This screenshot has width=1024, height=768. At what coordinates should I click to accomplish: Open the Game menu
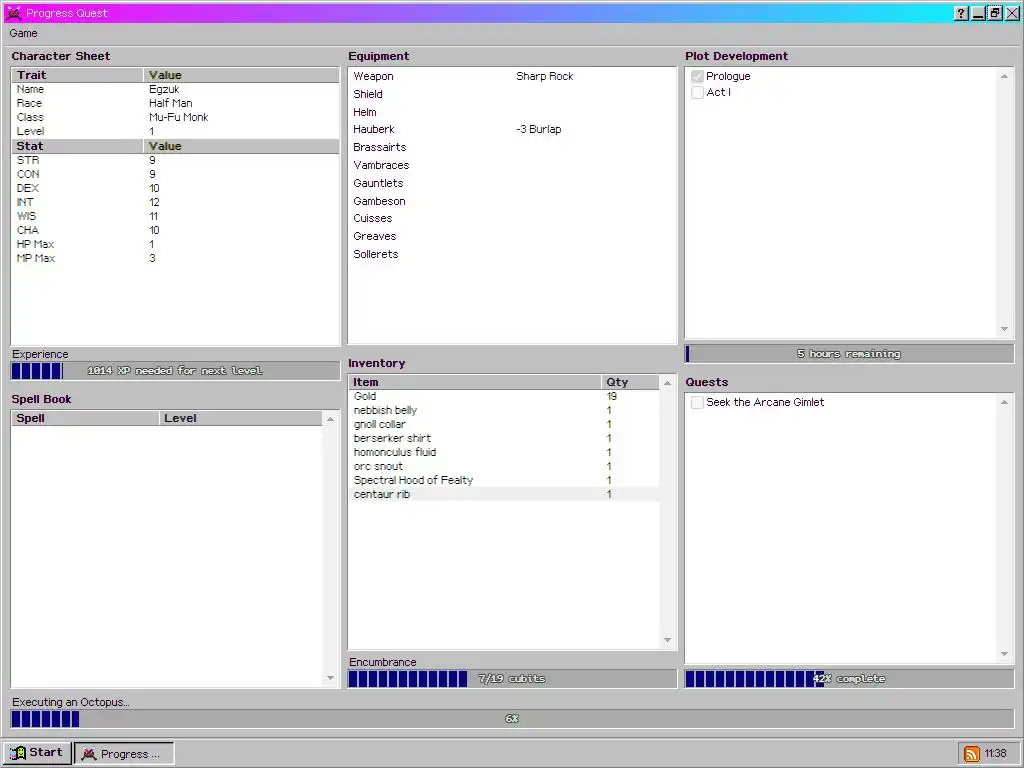(x=24, y=33)
